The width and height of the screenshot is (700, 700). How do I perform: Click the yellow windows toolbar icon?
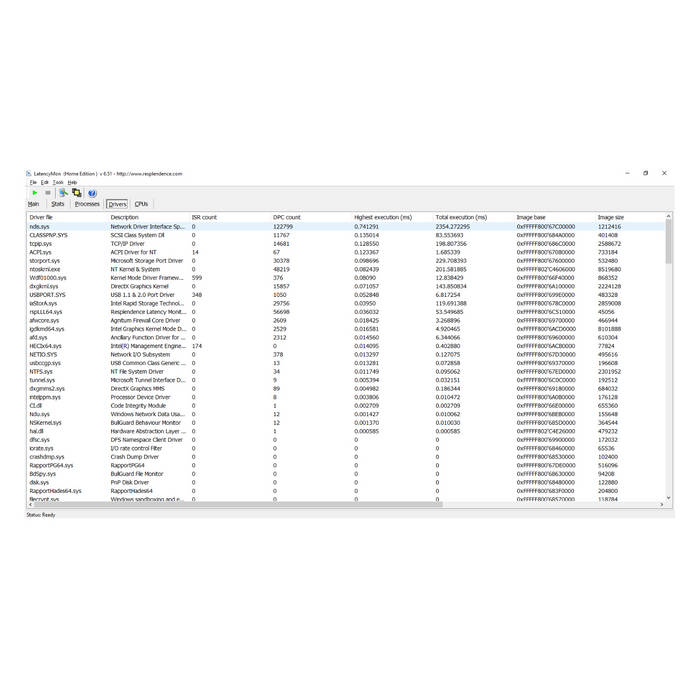click(76, 193)
